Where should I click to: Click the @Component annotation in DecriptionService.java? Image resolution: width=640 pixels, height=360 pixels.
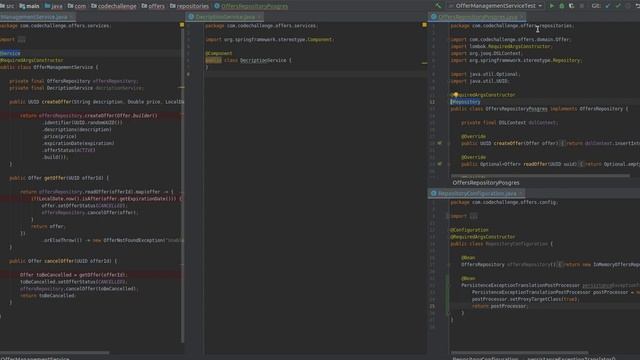point(218,53)
